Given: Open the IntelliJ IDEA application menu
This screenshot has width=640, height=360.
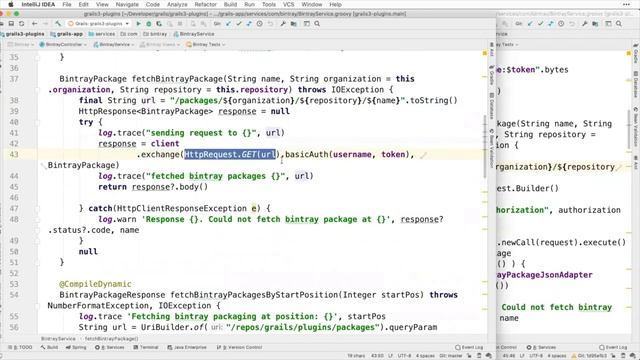Looking at the screenshot, I should tap(38, 4).
